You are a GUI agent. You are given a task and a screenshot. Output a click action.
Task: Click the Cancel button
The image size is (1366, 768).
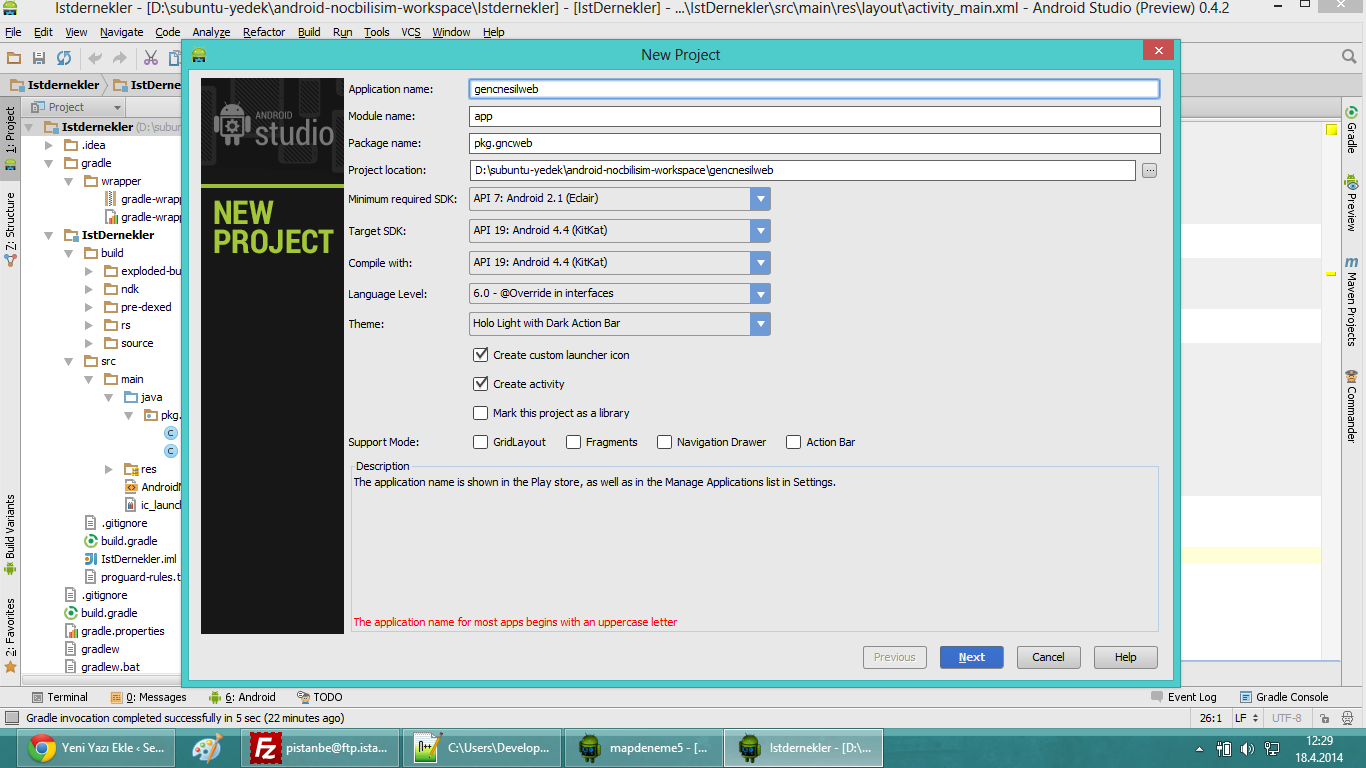click(1048, 657)
